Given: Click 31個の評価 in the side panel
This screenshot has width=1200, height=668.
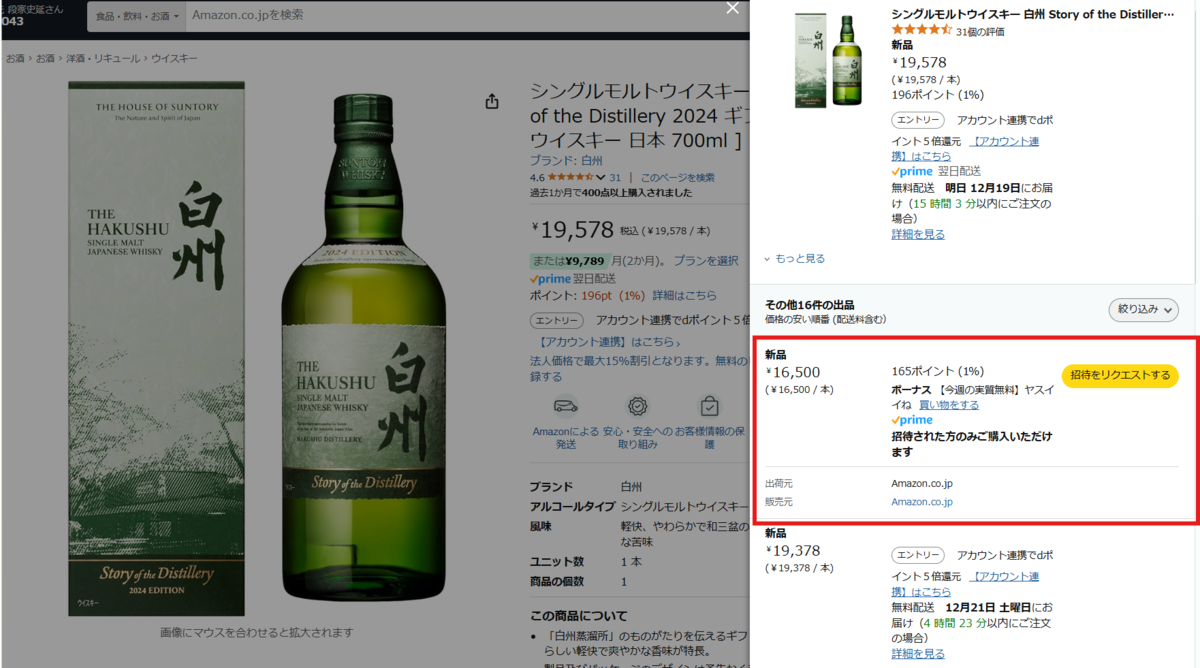Looking at the screenshot, I should click(x=981, y=32).
